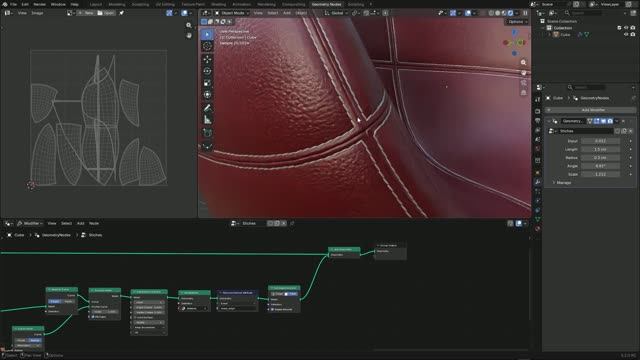Select the Transform tool

207,95
